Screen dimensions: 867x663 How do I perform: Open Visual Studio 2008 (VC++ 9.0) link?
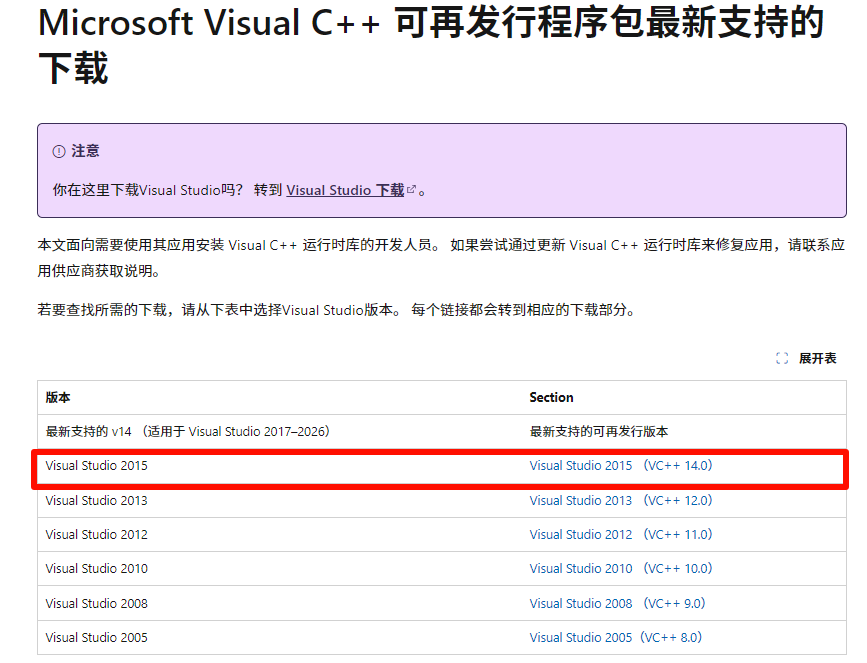(x=618, y=603)
